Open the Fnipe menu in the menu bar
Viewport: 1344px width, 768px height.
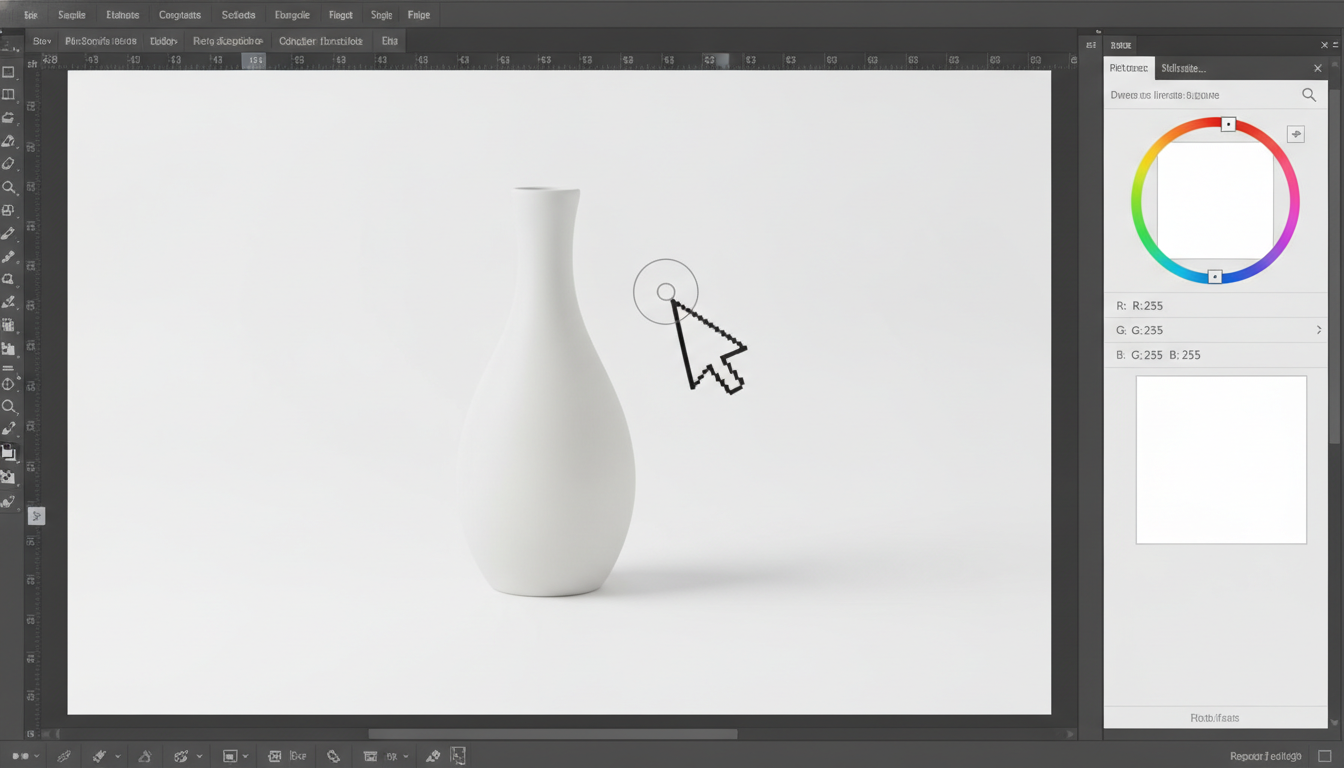(419, 15)
